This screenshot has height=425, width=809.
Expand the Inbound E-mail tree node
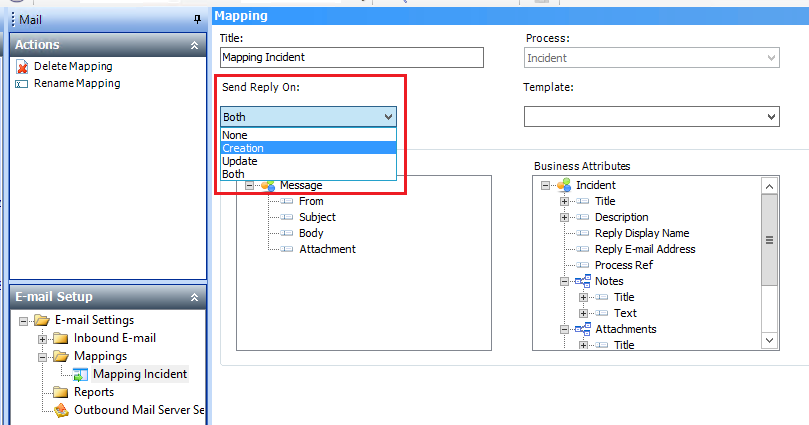point(42,338)
